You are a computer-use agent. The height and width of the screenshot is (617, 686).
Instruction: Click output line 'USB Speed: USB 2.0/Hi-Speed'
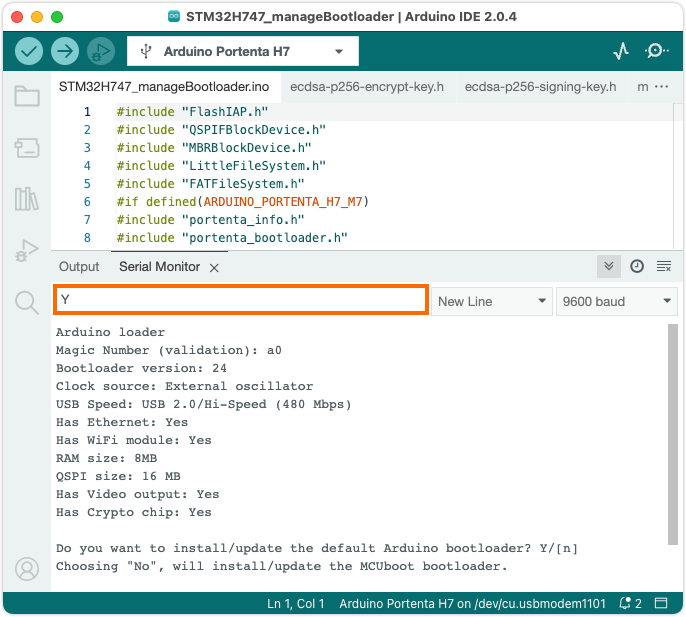coord(203,404)
